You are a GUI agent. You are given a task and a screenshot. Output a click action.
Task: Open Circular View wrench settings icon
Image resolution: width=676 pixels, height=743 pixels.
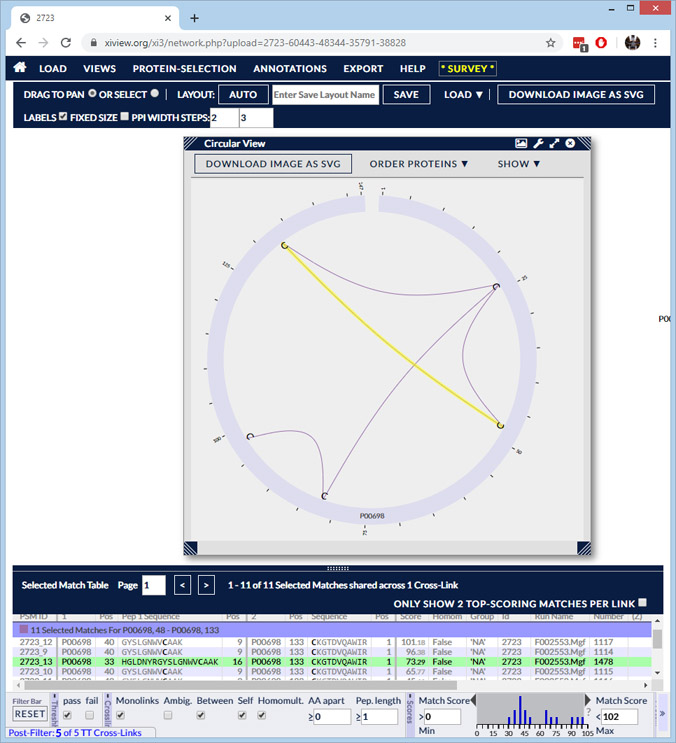pyautogui.click(x=538, y=143)
